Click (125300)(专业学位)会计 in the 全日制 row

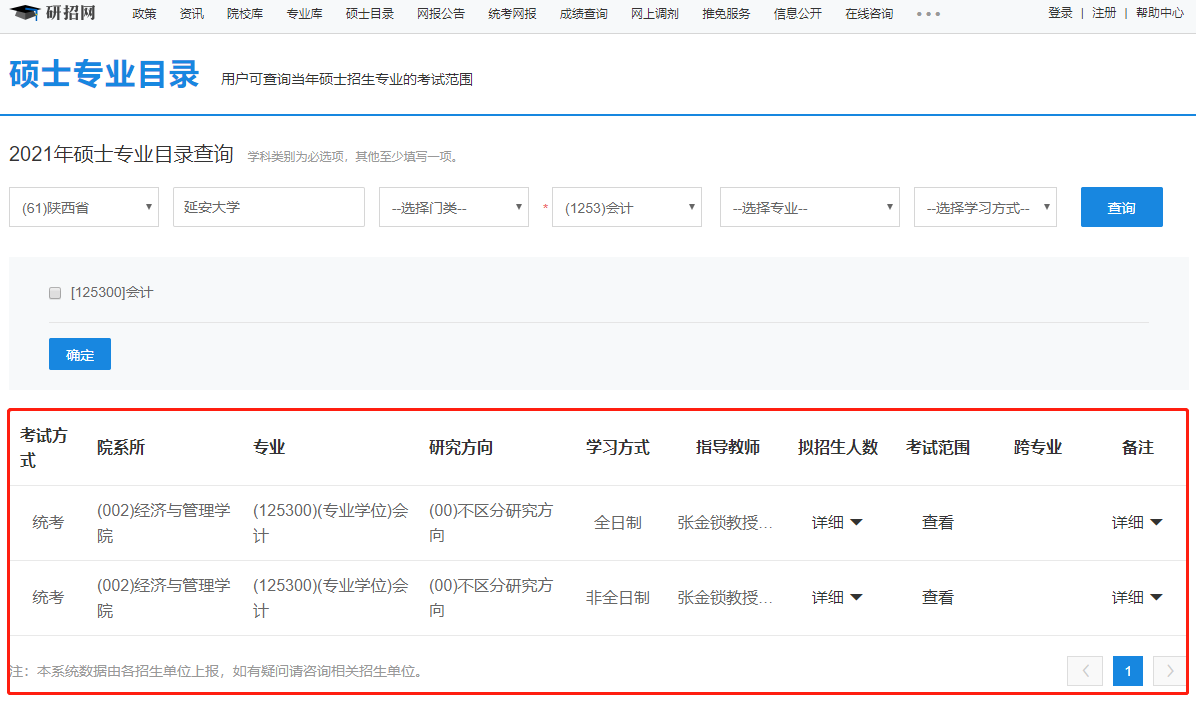click(330, 523)
